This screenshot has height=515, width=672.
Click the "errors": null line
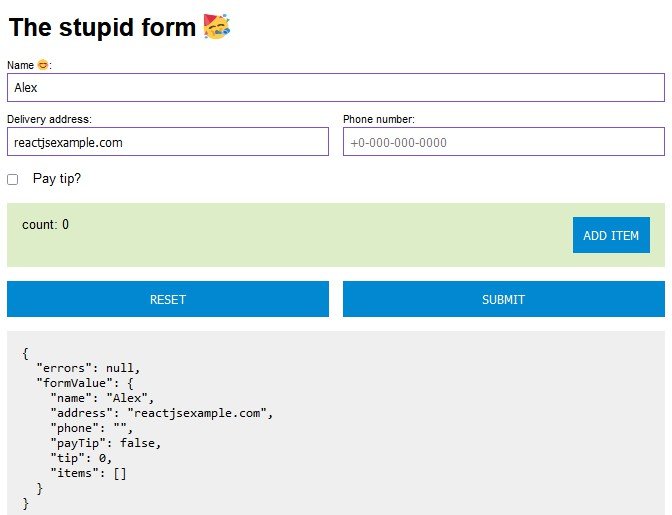88,368
